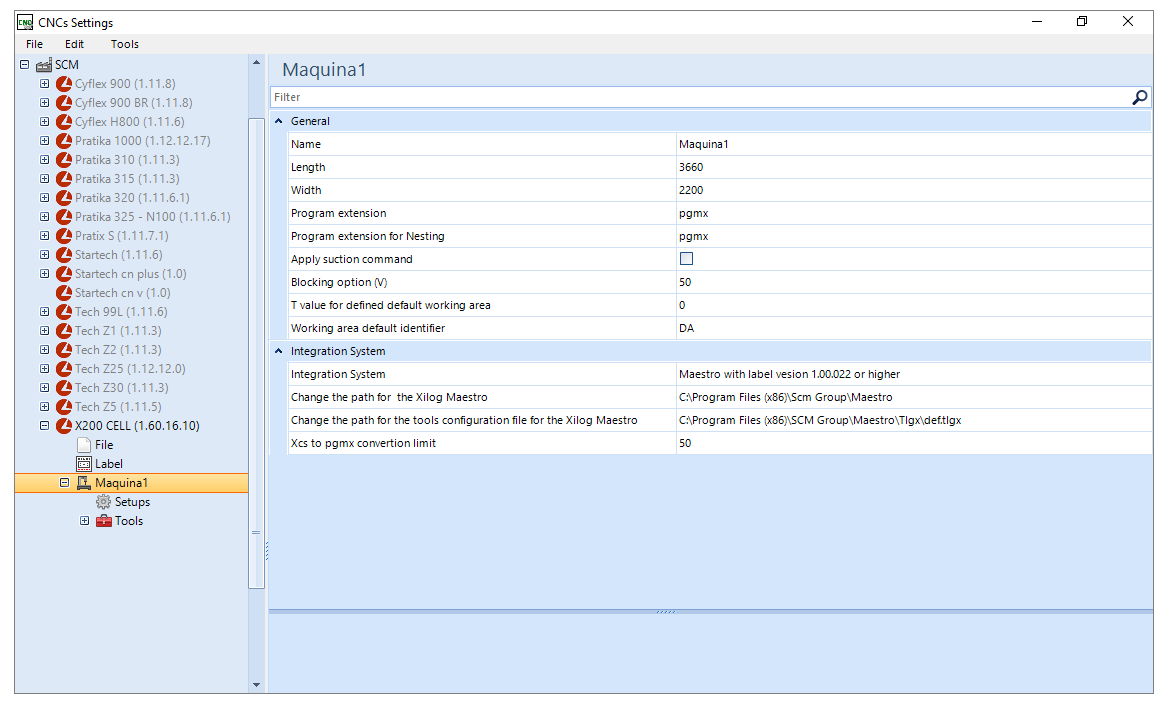Collapse the Maquina1 tree node
The width and height of the screenshot is (1169, 709).
65,483
